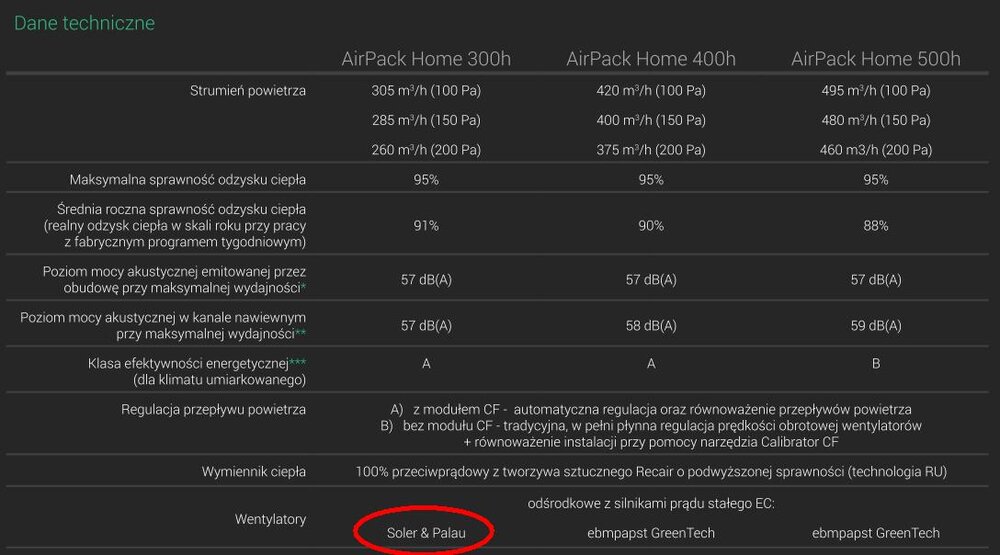
Task: Click the 305 m³/h (100 Pa) value
Action: click(x=426, y=91)
